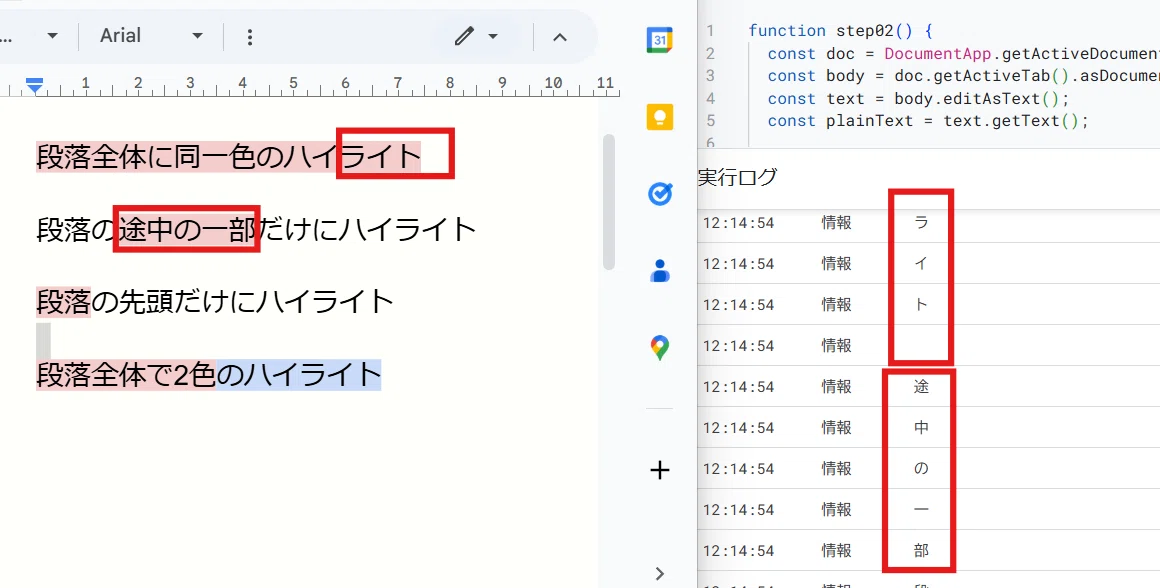Click the 実行ログ heading
The image size is (1160, 588).
pyautogui.click(x=738, y=178)
